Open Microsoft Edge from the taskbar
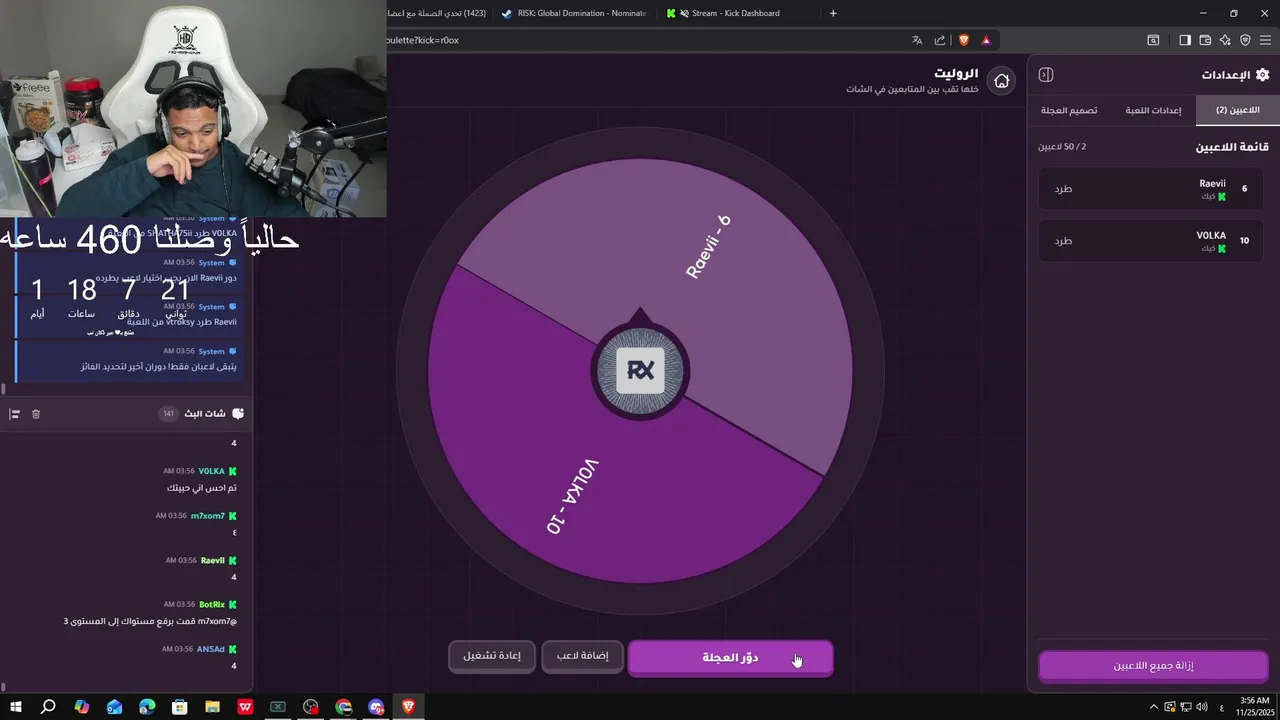 (147, 707)
